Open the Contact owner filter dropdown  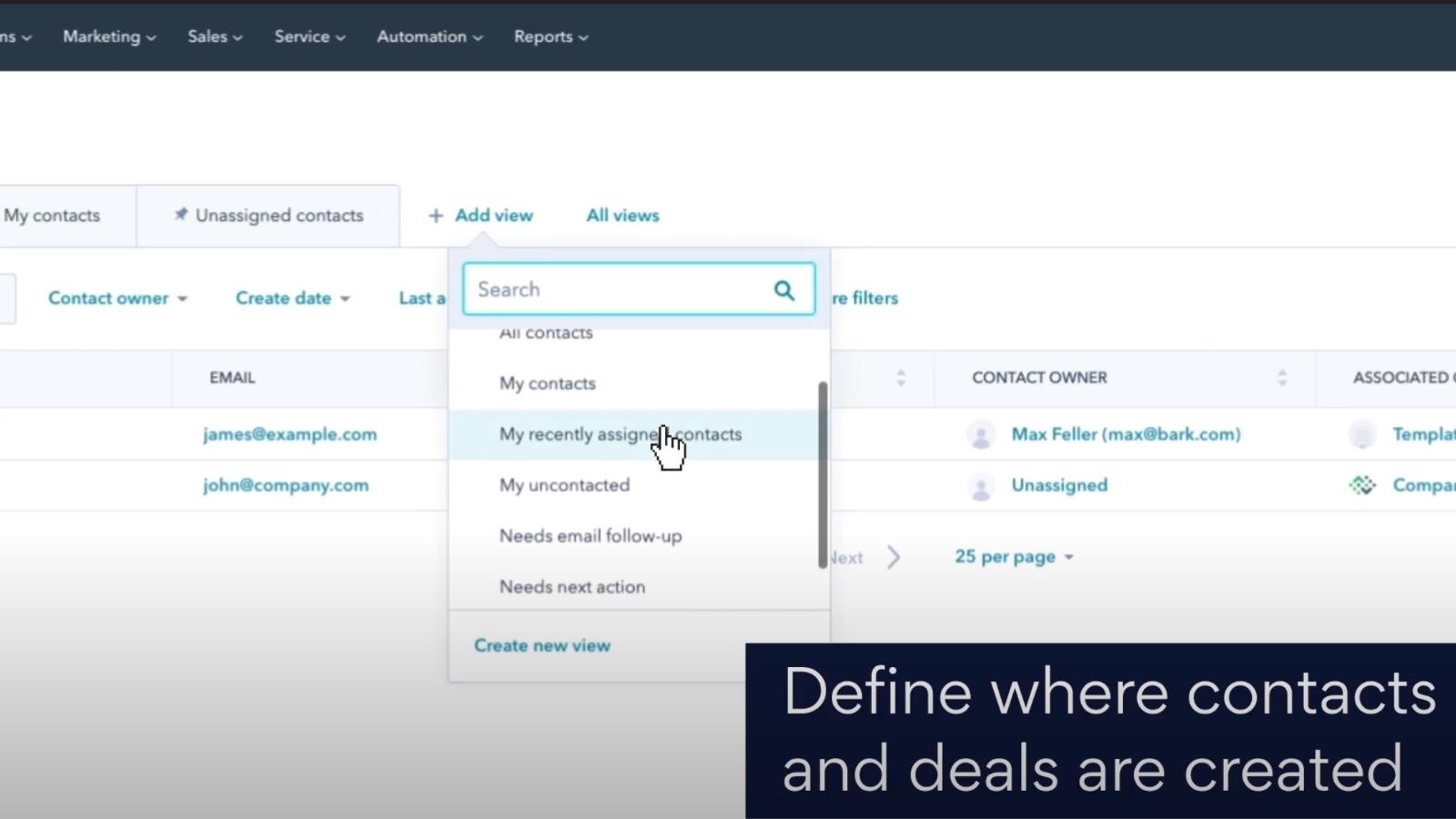coord(117,298)
